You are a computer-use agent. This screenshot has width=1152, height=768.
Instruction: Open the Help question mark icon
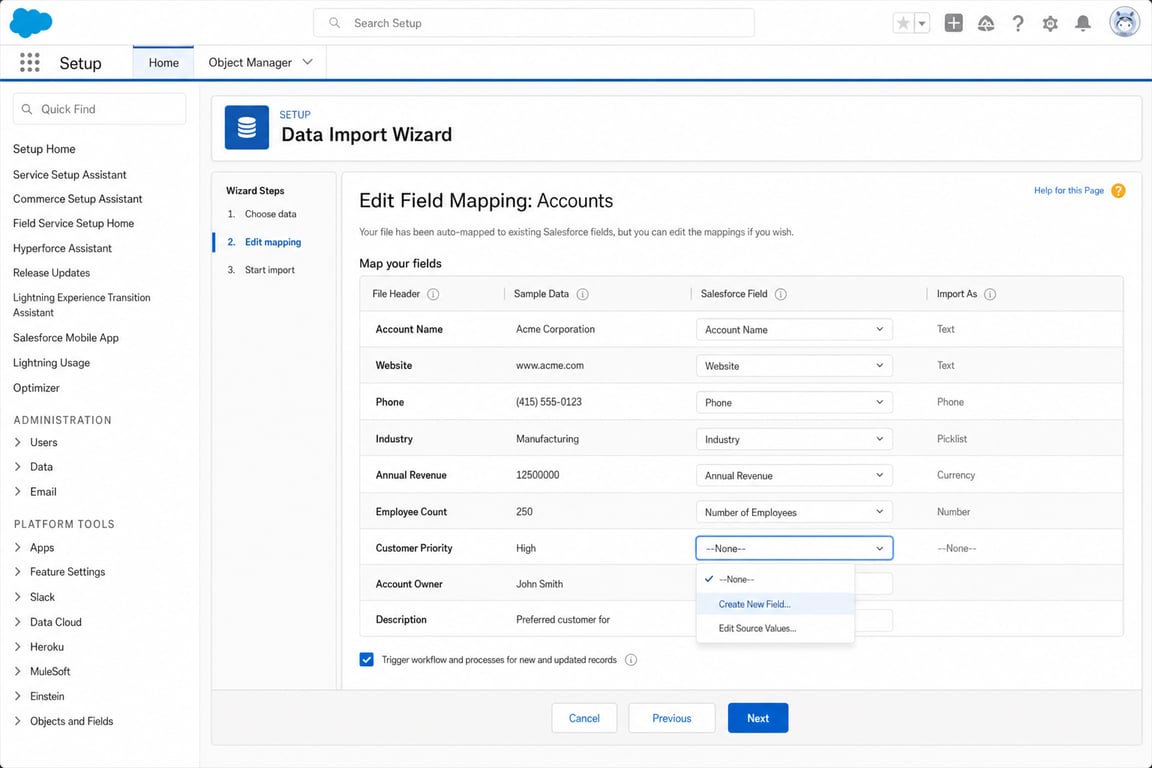[1018, 24]
